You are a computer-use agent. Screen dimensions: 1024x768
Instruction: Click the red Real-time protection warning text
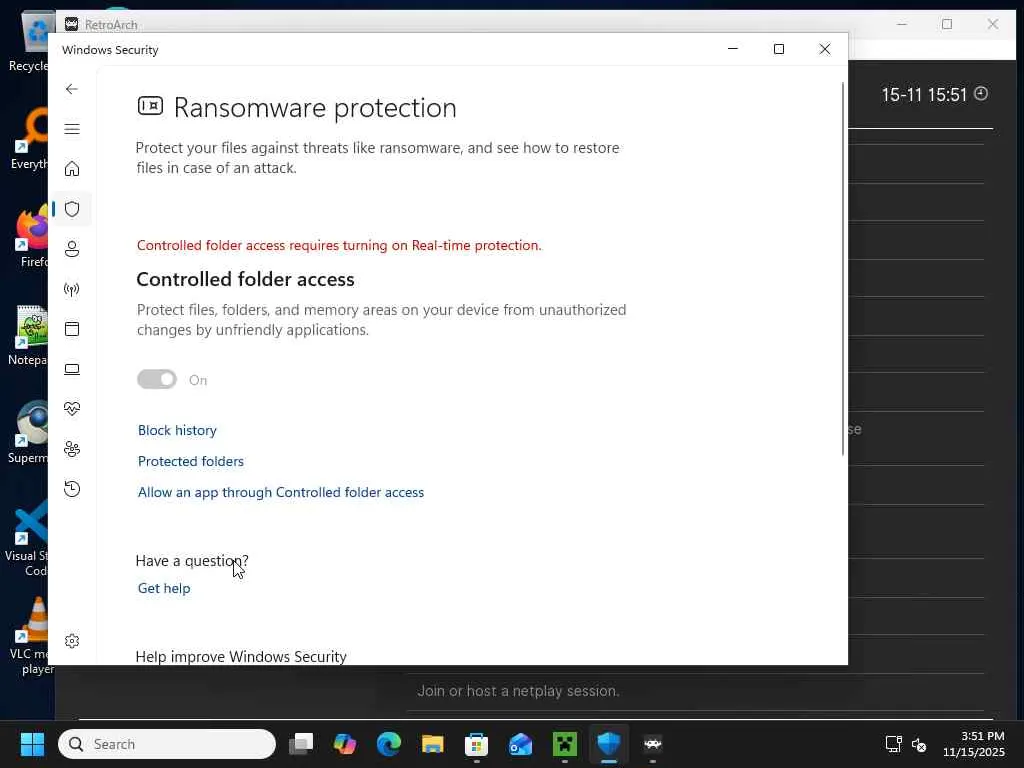[x=339, y=246]
